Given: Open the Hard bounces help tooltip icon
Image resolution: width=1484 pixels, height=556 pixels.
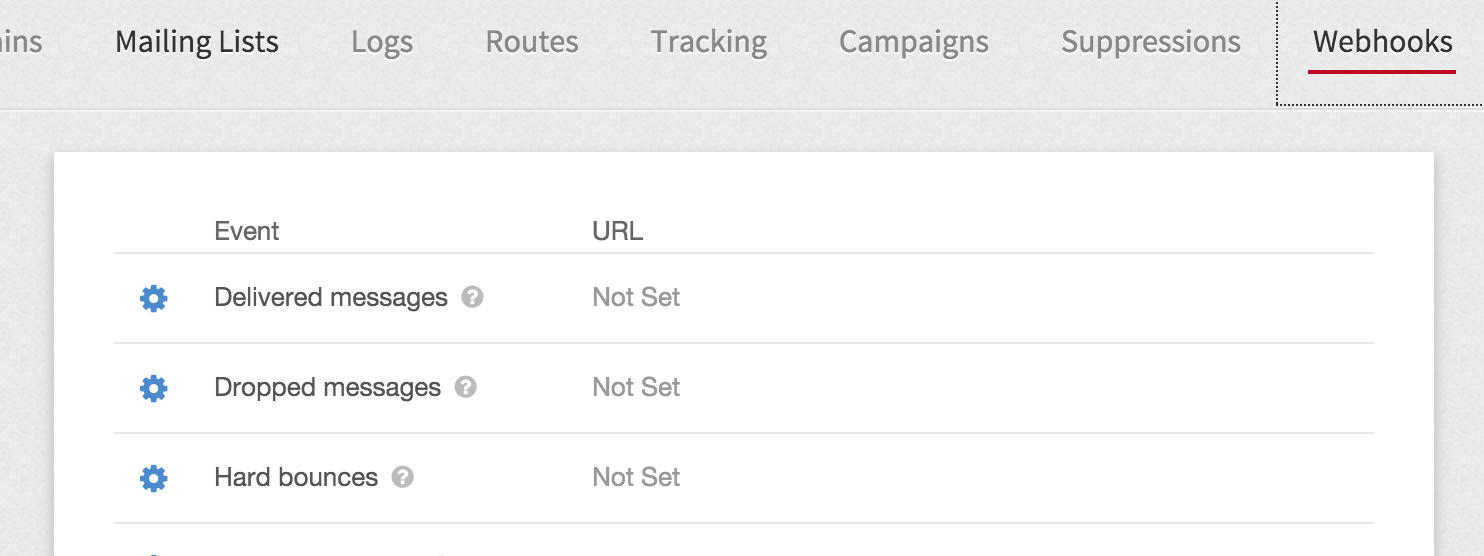Looking at the screenshot, I should pyautogui.click(x=403, y=477).
